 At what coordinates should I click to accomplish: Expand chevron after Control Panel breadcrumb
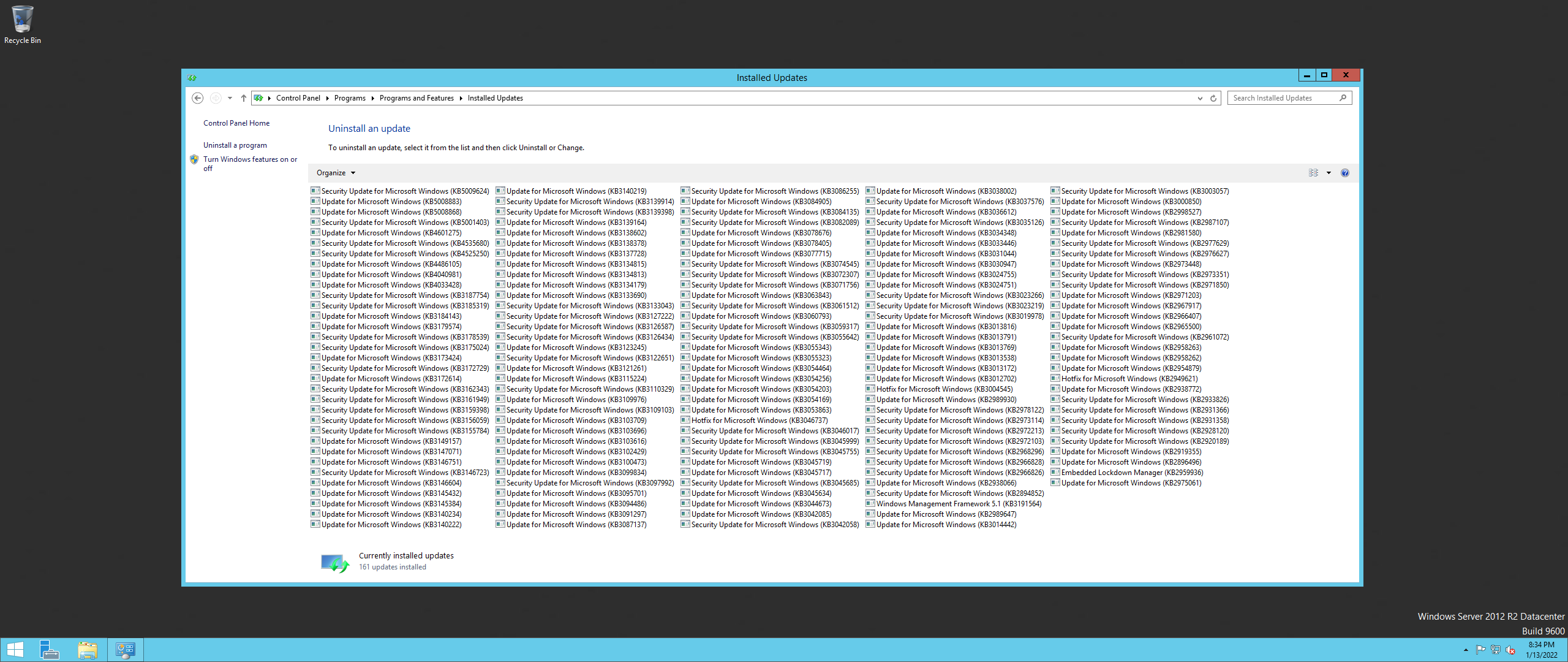point(327,98)
